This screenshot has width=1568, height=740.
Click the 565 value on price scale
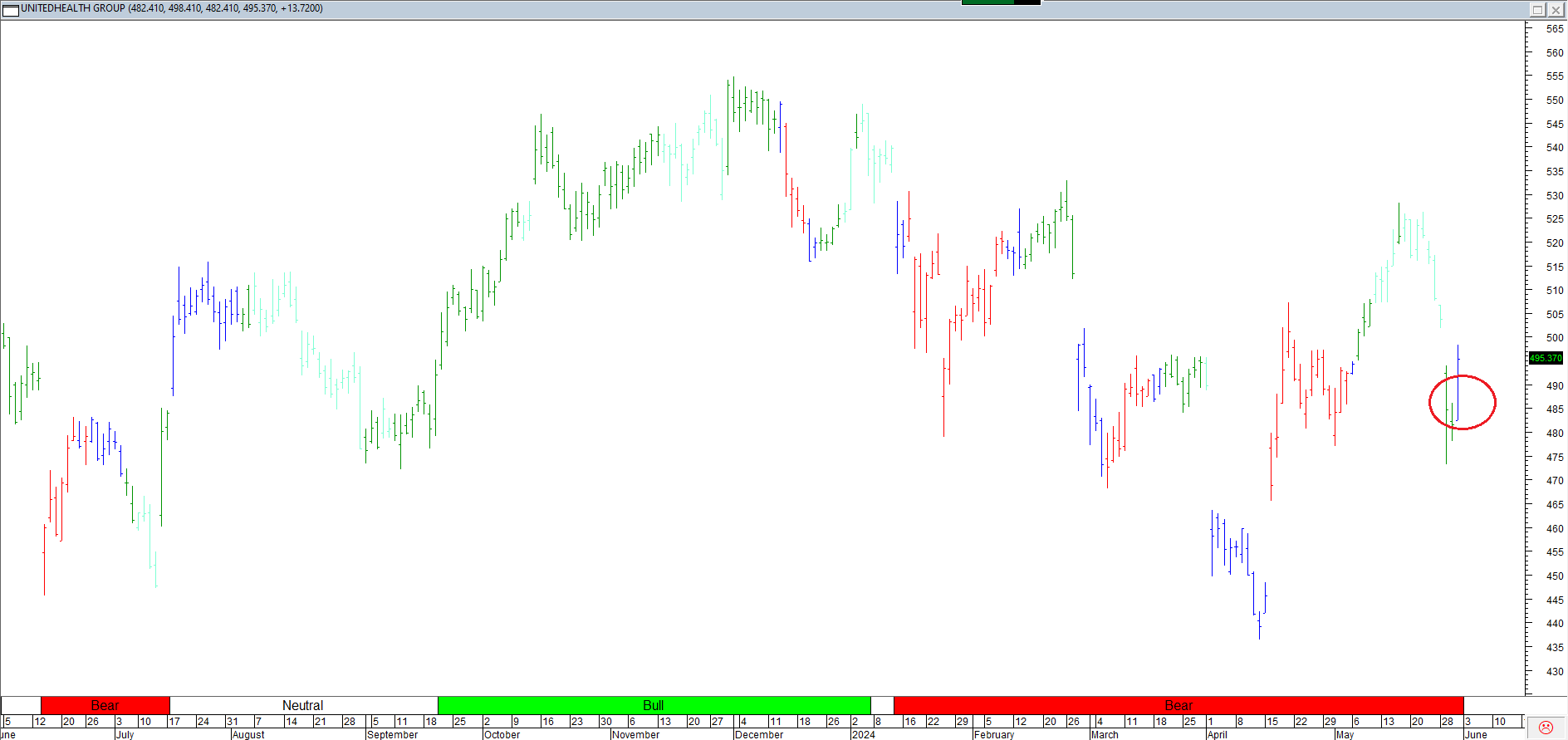point(1555,28)
